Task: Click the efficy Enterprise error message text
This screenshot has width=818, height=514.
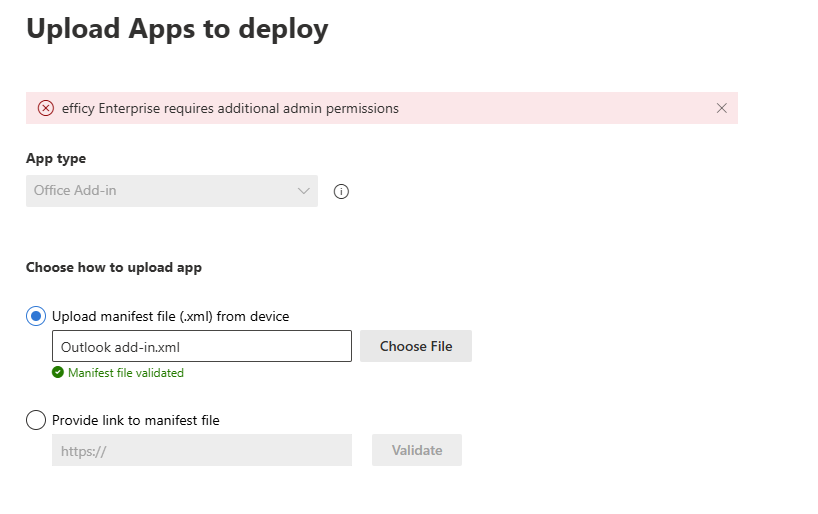Action: (x=230, y=109)
